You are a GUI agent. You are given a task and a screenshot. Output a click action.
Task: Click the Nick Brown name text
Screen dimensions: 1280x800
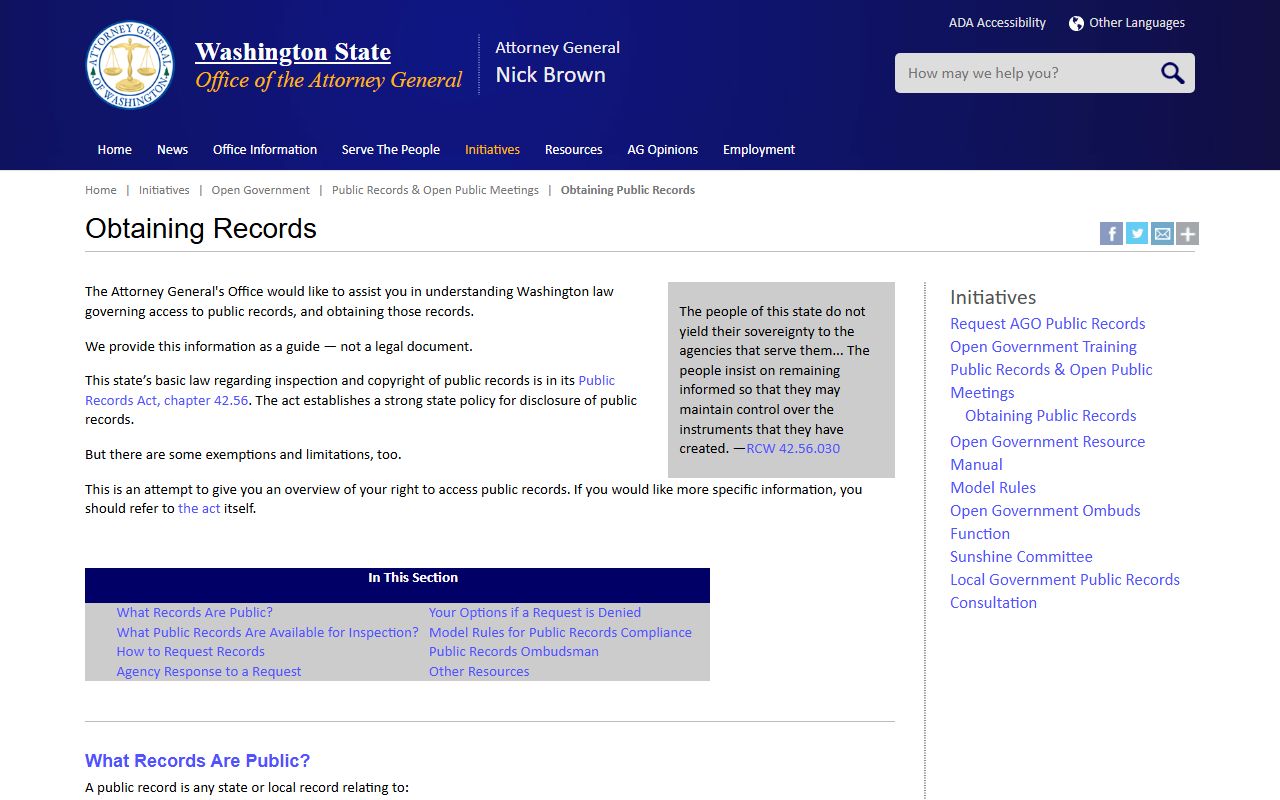550,75
